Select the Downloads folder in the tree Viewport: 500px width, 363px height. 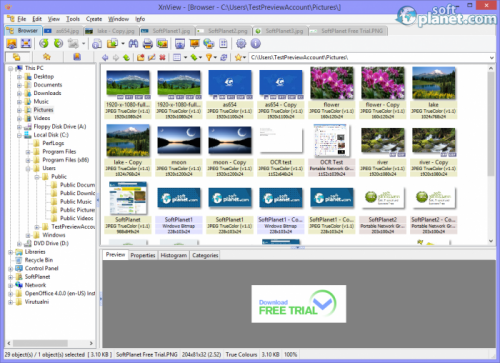pos(47,93)
